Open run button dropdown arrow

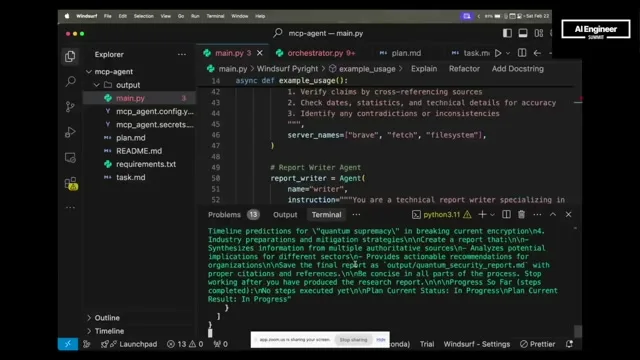[x=508, y=53]
